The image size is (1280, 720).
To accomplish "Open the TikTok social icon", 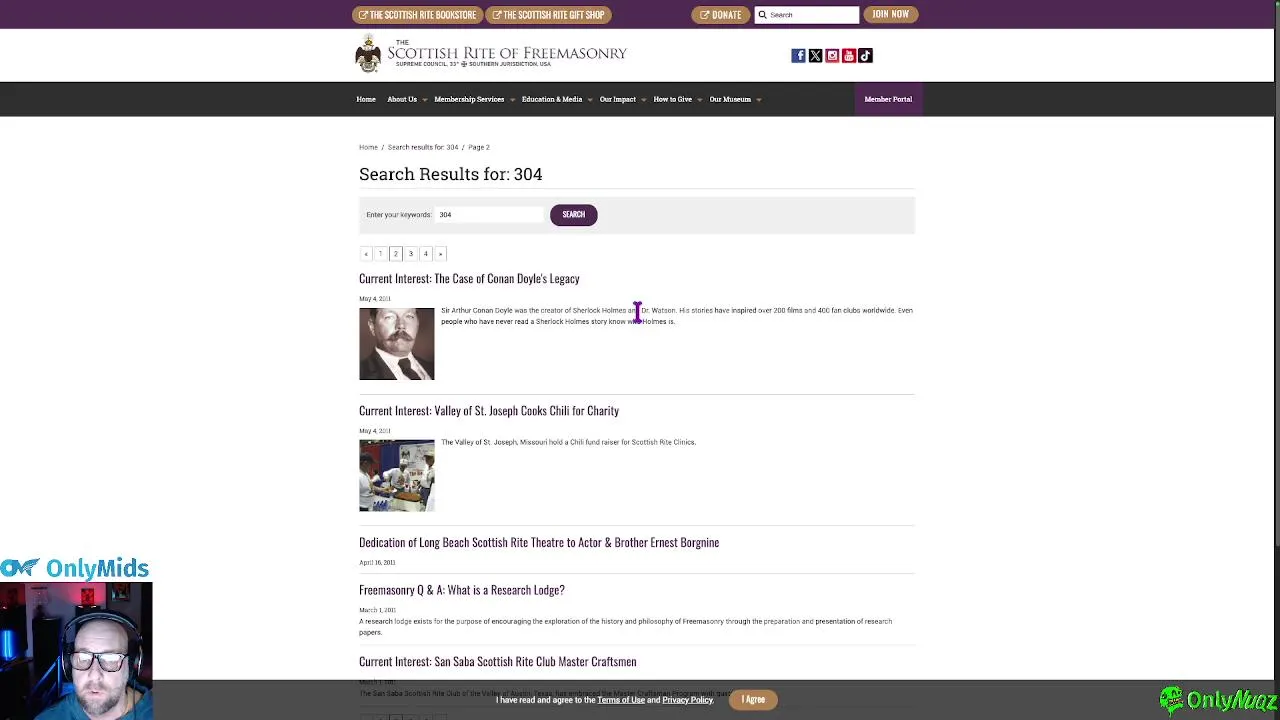I will (866, 56).
